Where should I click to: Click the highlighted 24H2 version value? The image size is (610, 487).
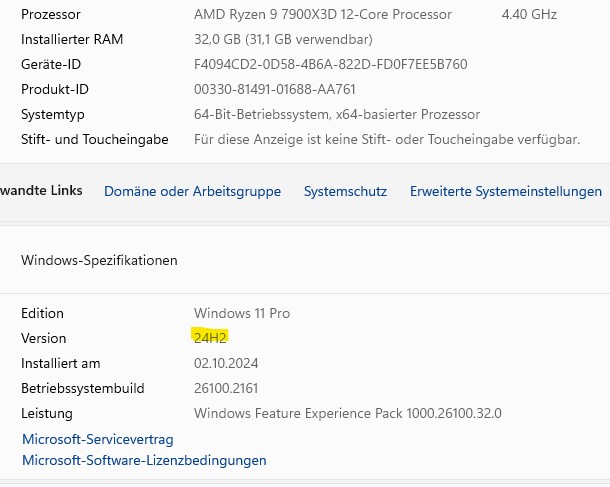(211, 338)
